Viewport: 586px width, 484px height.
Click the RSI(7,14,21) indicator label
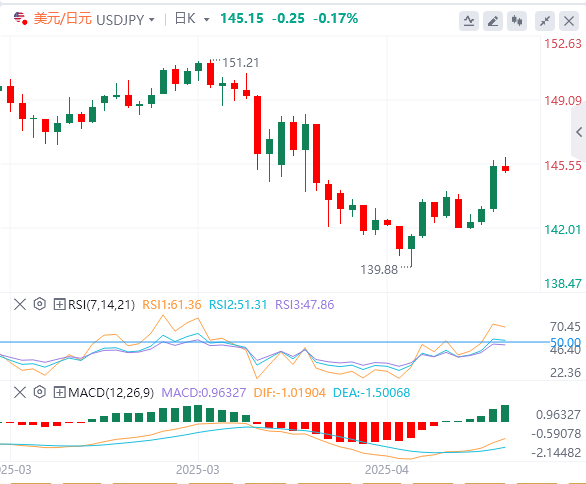coord(101,305)
